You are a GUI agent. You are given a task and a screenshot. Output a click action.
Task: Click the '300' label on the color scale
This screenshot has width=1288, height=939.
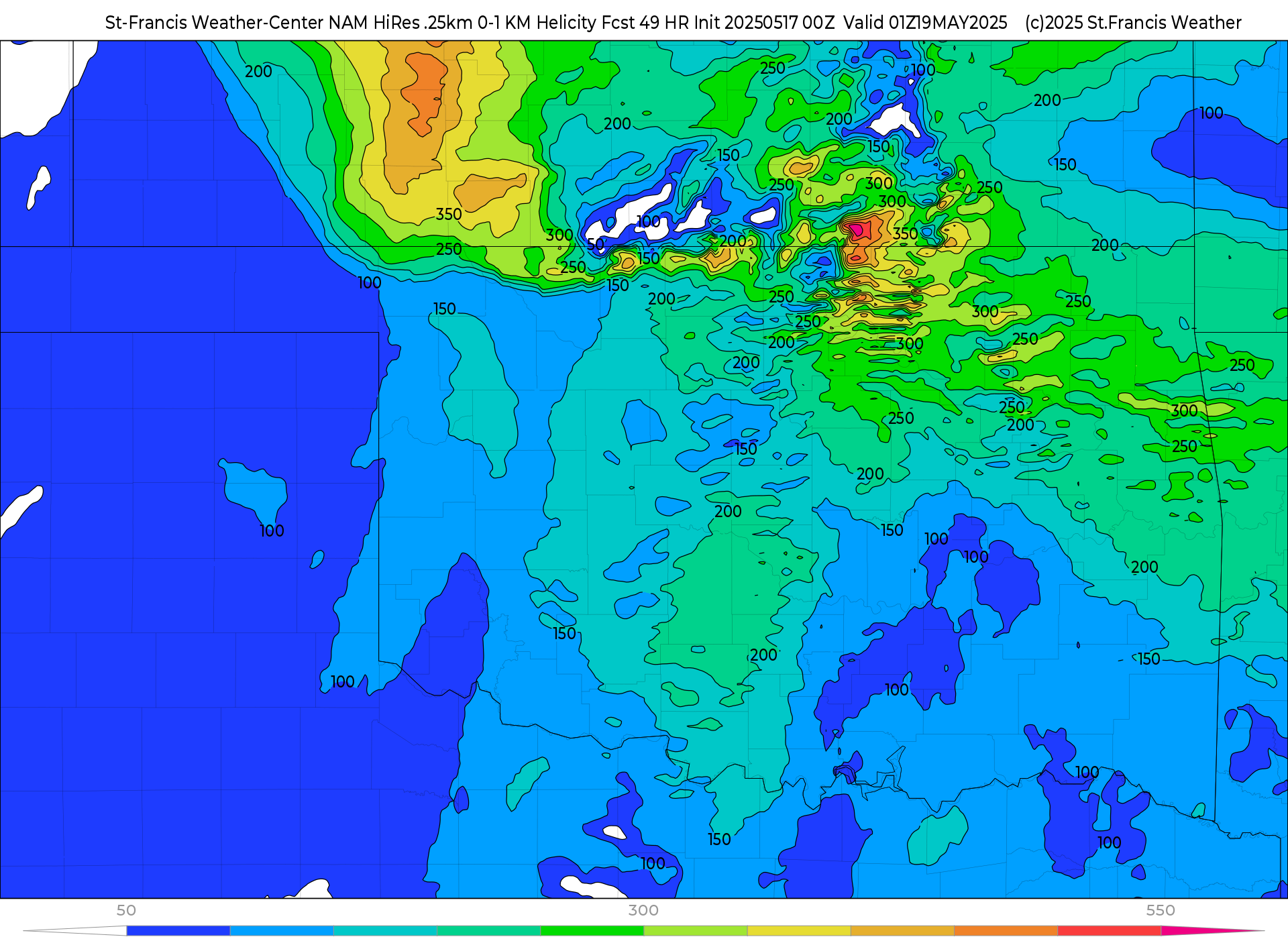tap(643, 910)
